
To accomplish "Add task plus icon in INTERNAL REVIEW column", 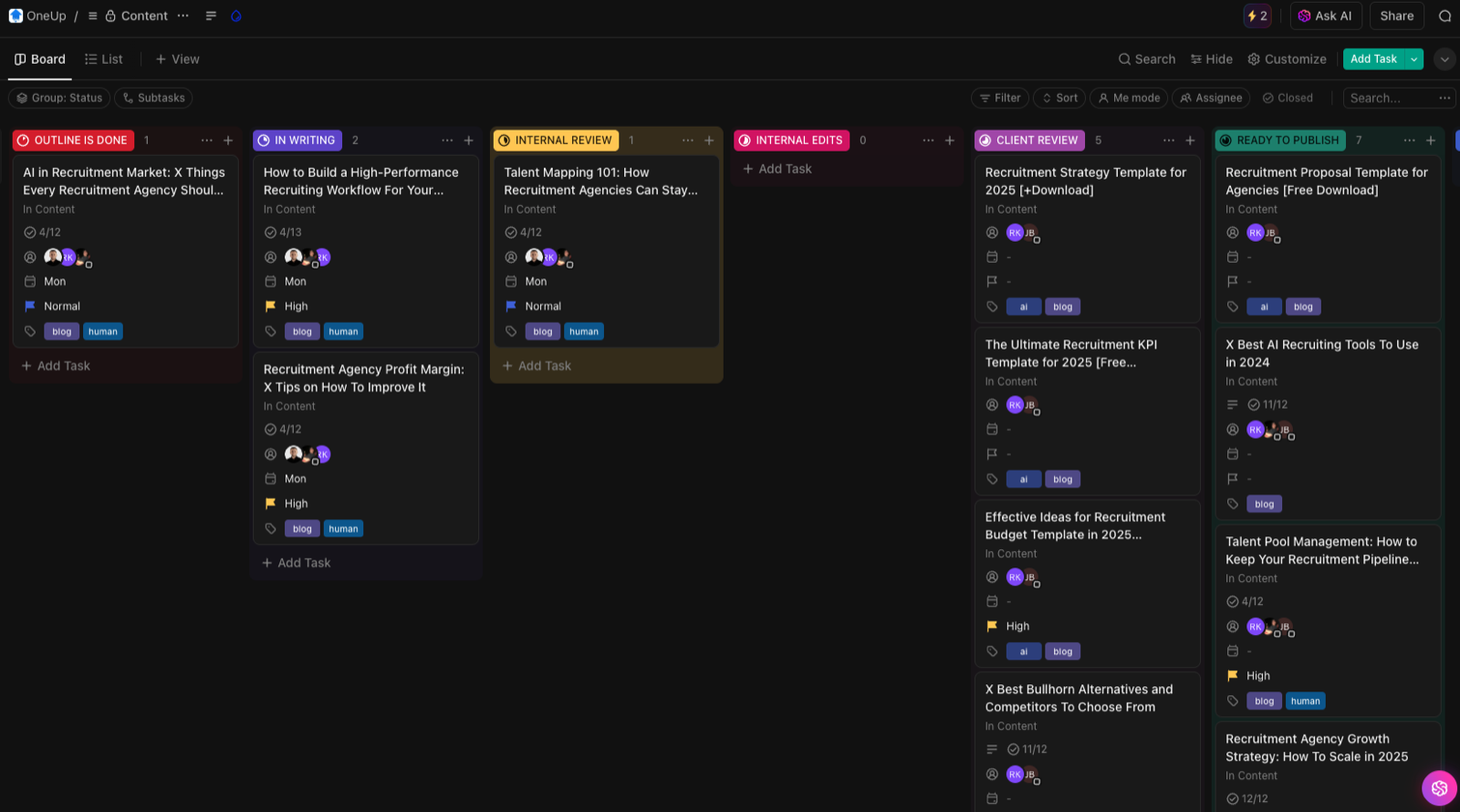I will click(x=709, y=141).
